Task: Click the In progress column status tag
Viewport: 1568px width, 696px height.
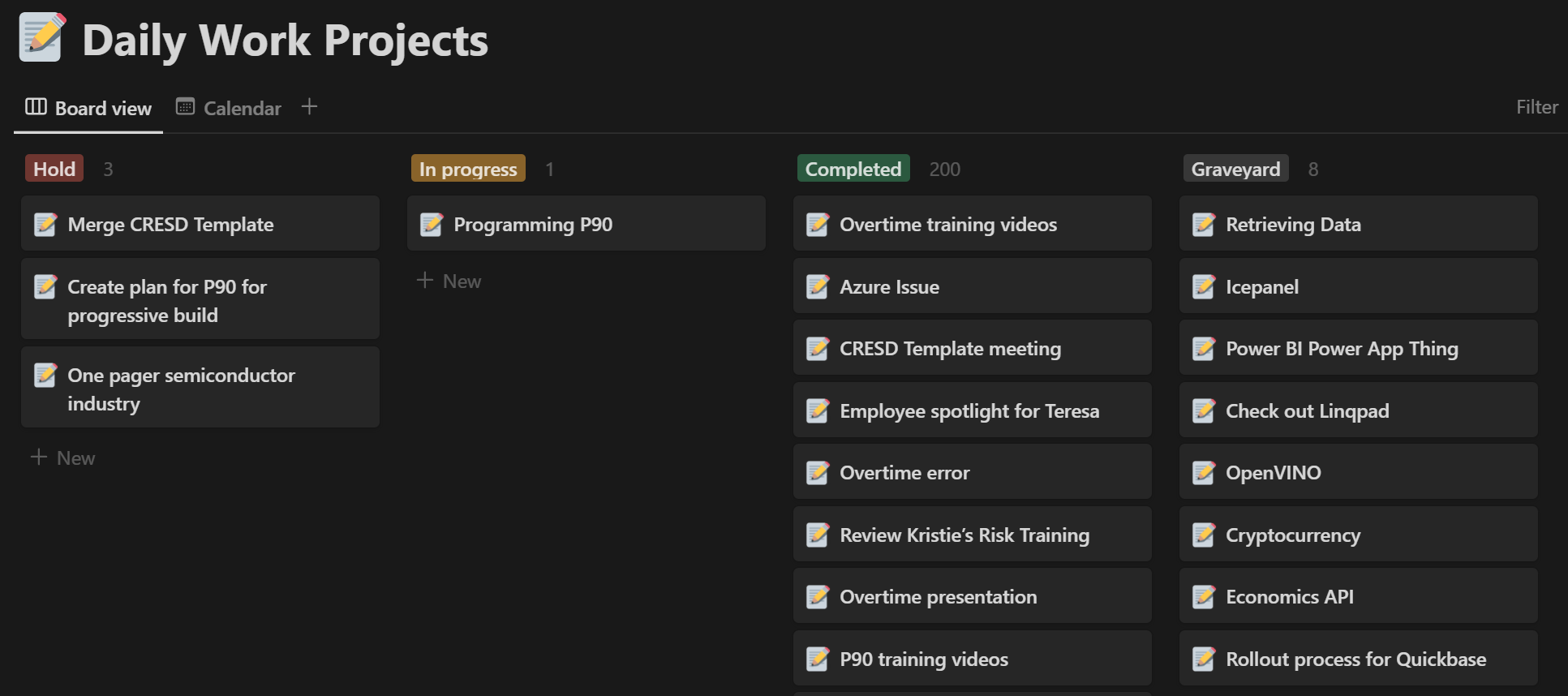Action: tap(468, 169)
